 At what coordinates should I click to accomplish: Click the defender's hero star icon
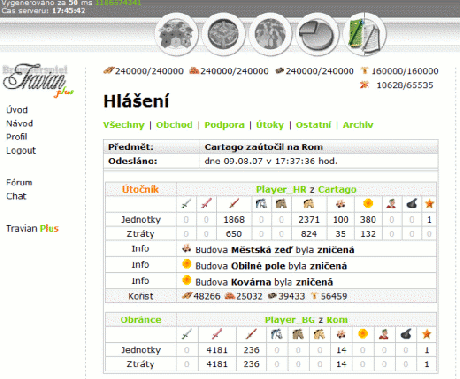427,334
